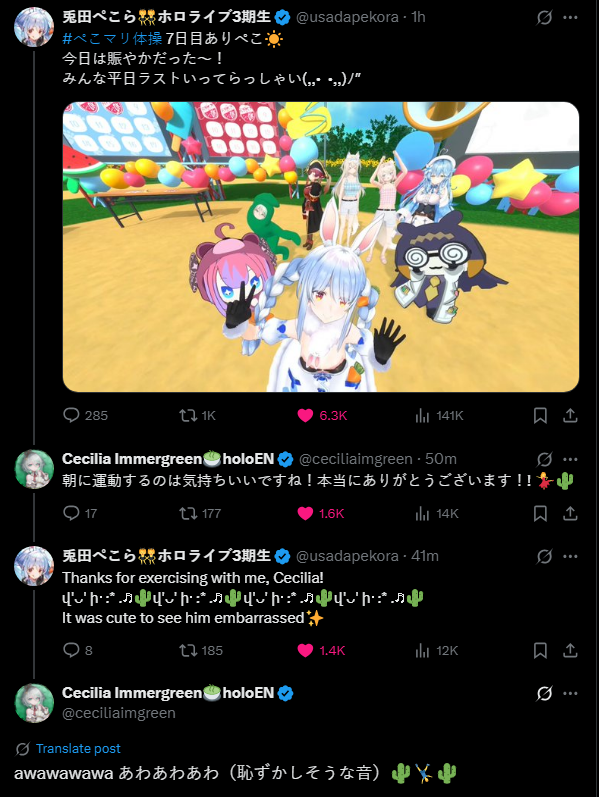Open the group photo image
Image resolution: width=599 pixels, height=797 pixels.
pos(321,247)
